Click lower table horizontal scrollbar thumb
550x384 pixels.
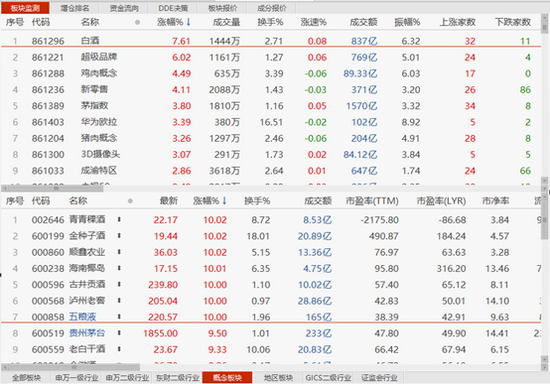tap(74, 367)
